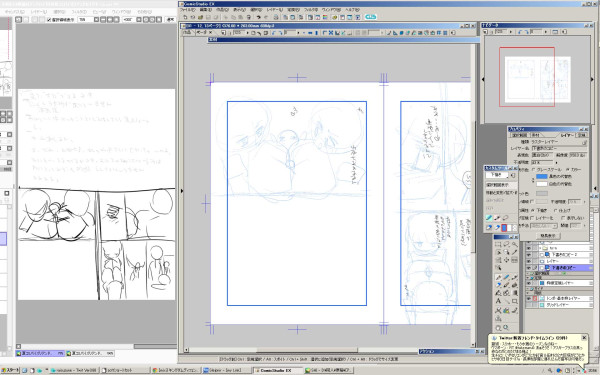Open the Navigator zoom dropdown arrow
Screen dimensions: 600x375
point(511,32)
